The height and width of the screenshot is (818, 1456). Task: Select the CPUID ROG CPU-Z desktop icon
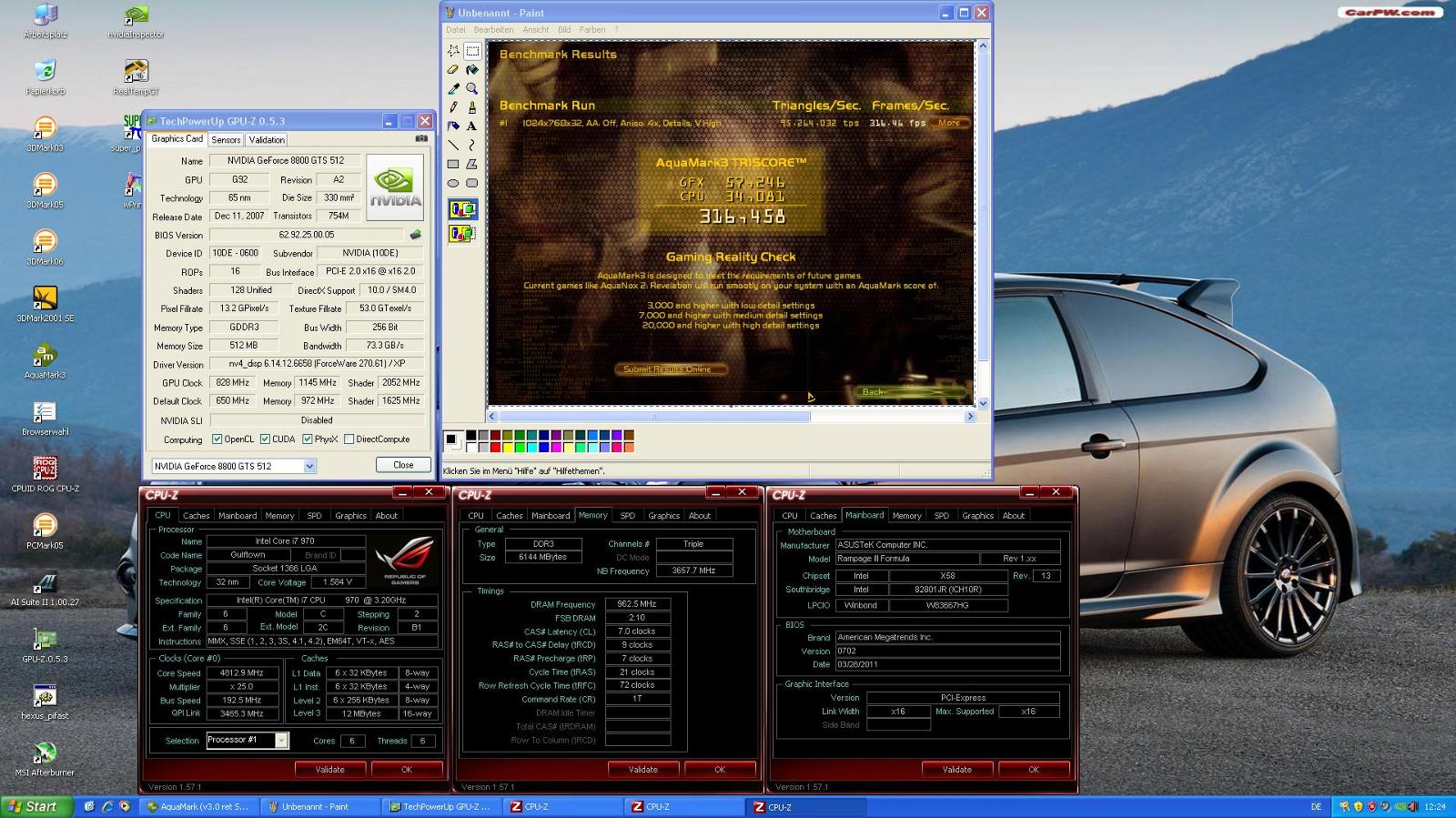45,474
